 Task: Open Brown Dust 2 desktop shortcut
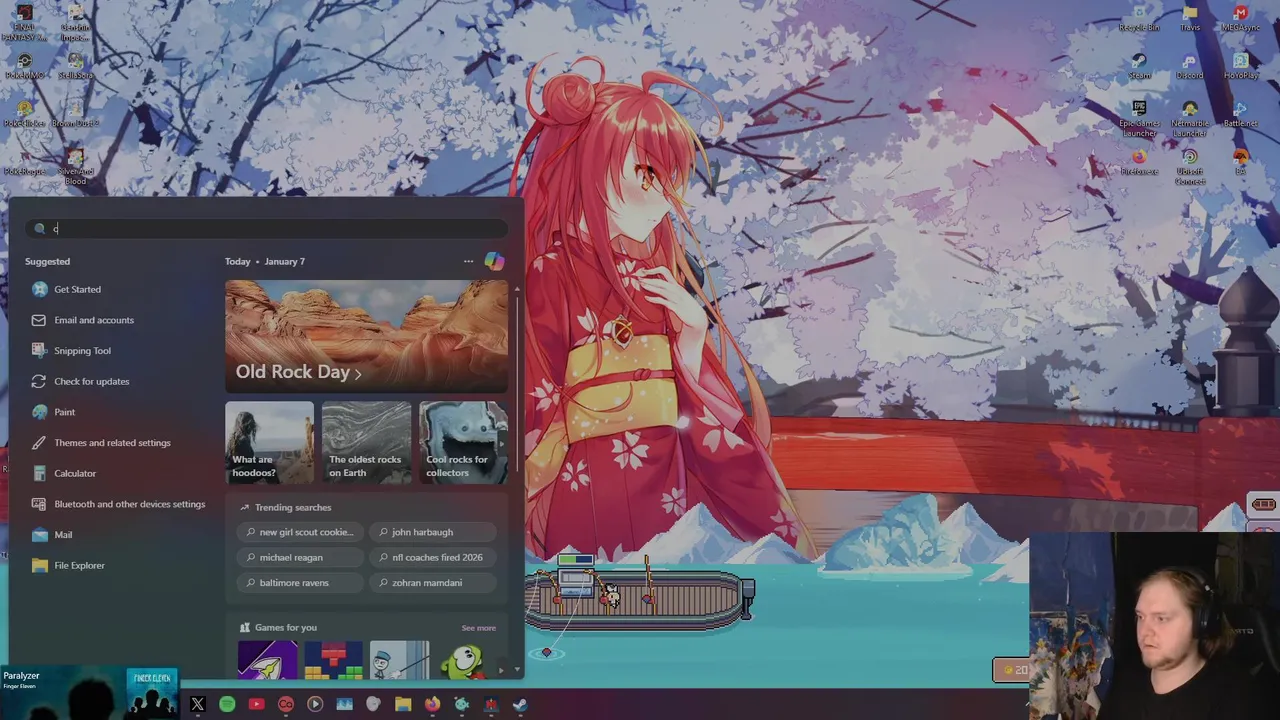[x=75, y=114]
